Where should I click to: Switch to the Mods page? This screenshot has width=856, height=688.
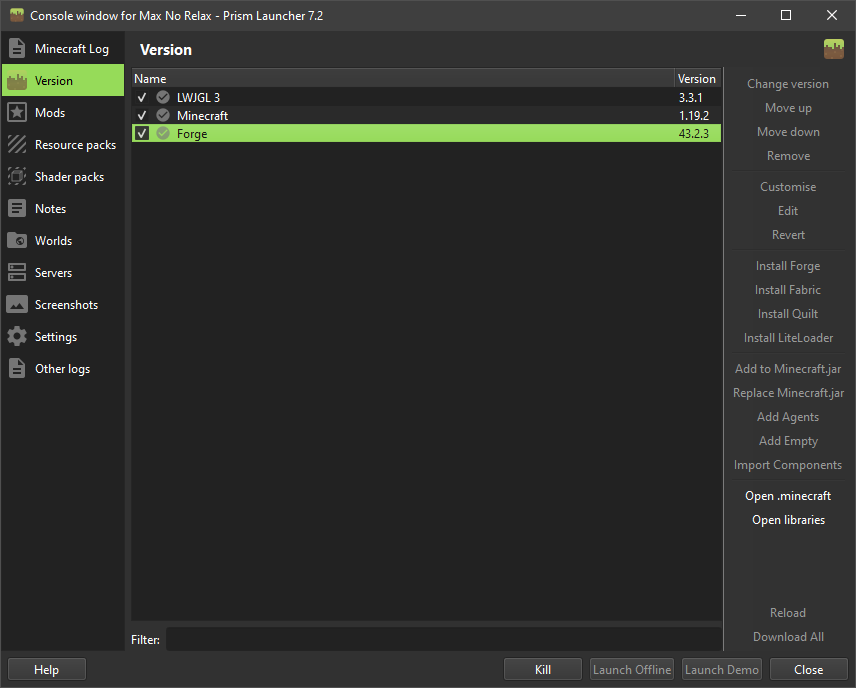click(x=63, y=112)
